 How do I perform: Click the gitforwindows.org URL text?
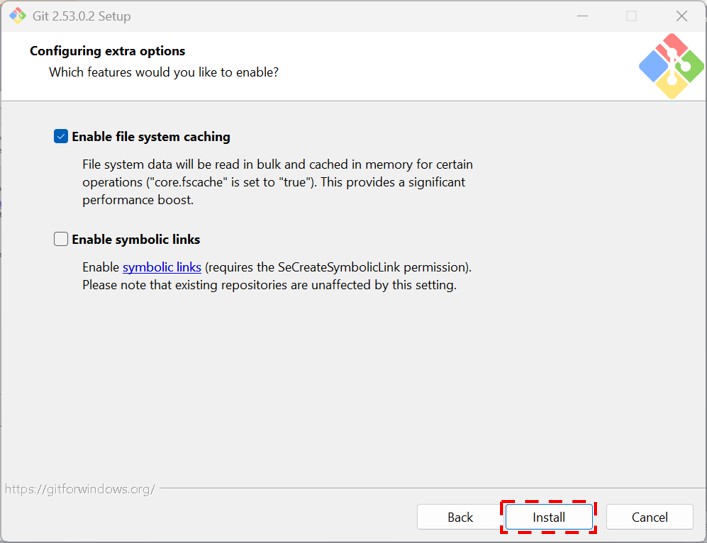coord(79,489)
